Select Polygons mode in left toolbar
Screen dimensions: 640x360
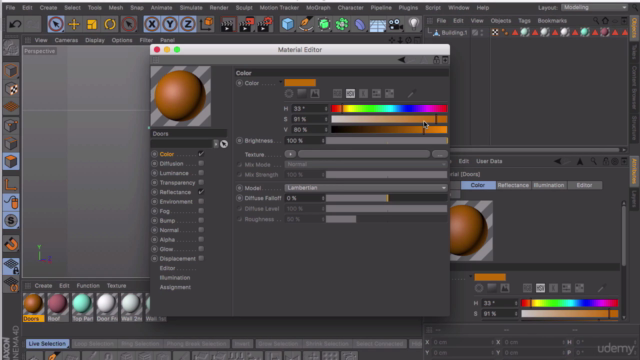point(11,162)
